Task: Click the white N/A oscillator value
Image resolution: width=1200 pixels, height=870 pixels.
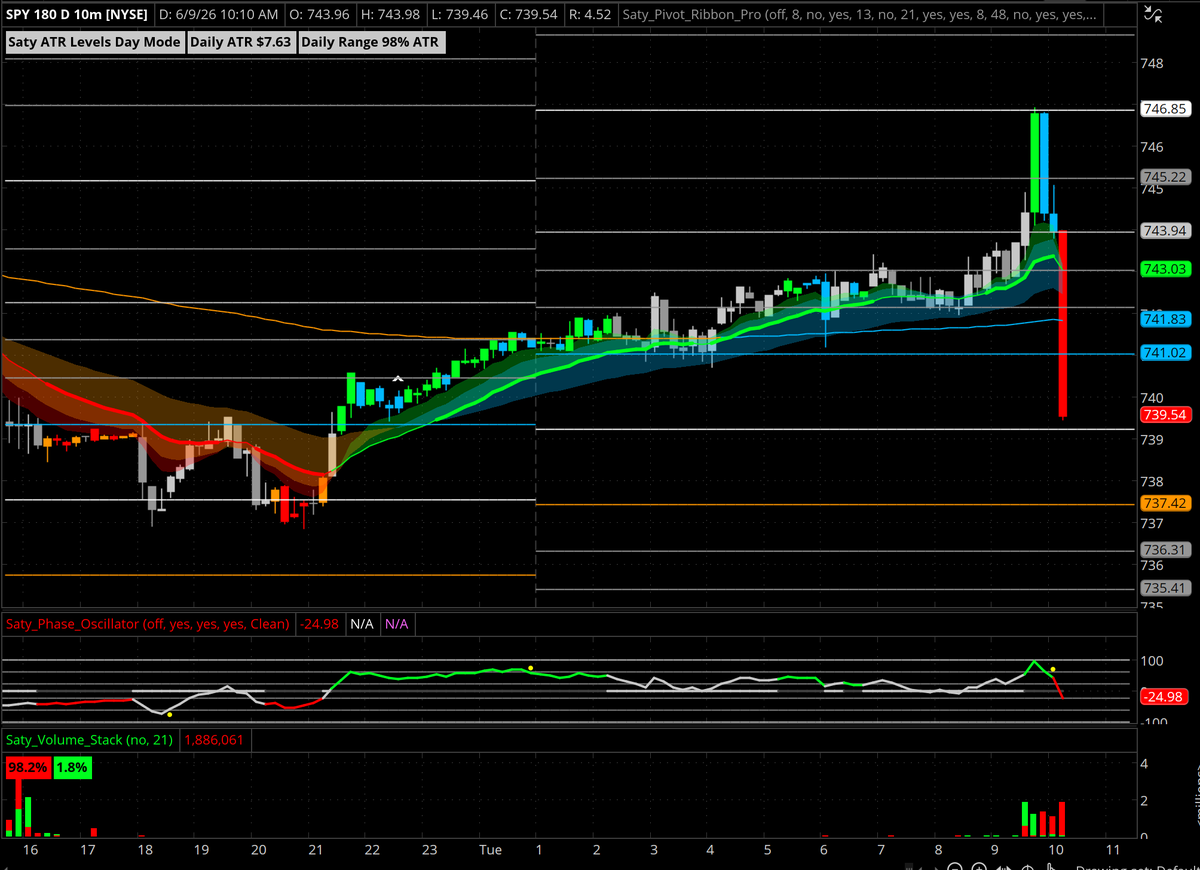Action: (x=362, y=624)
